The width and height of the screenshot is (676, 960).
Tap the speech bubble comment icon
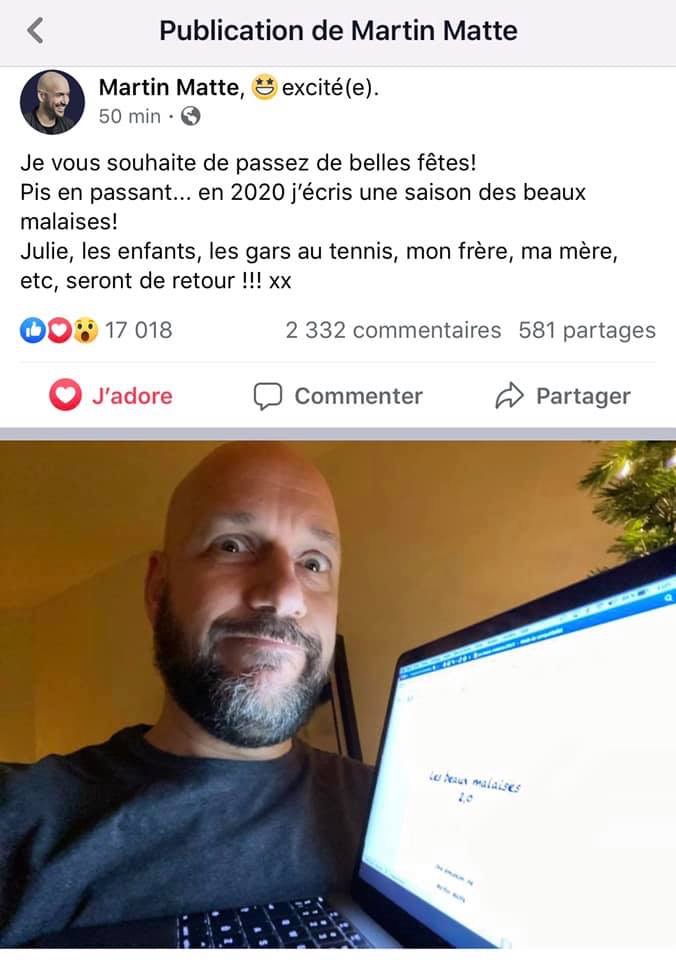click(x=268, y=396)
